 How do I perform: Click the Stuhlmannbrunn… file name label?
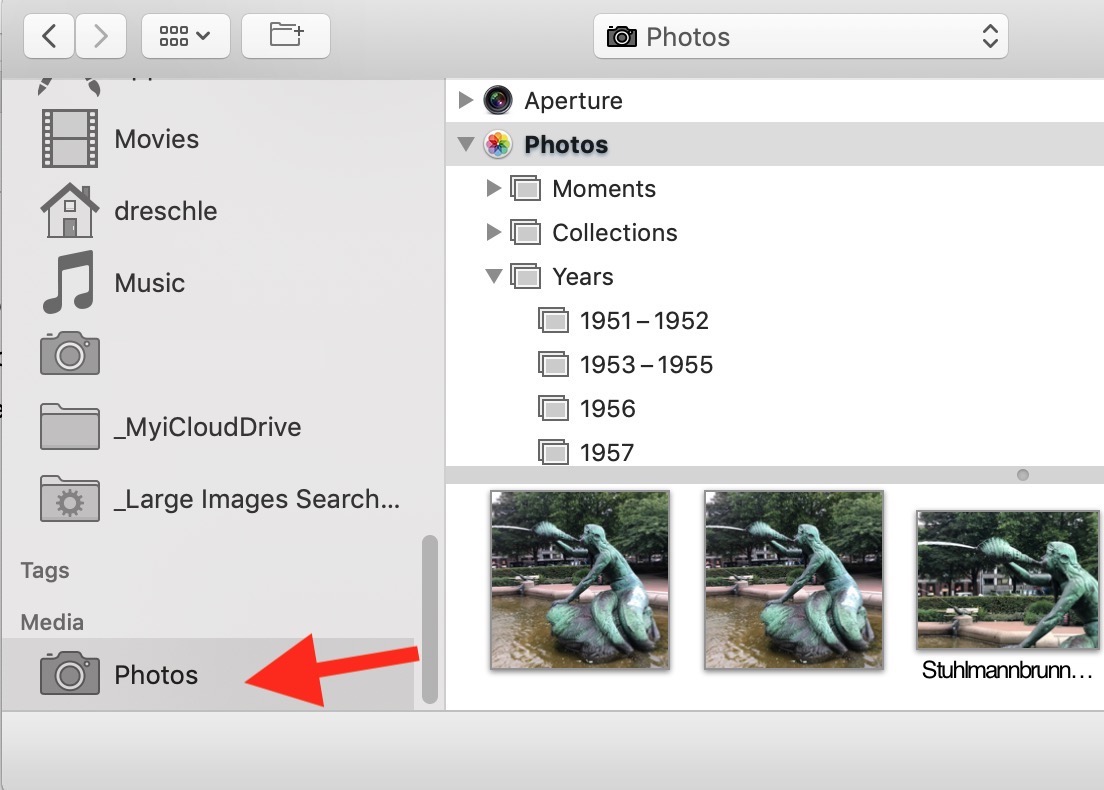tap(1007, 670)
